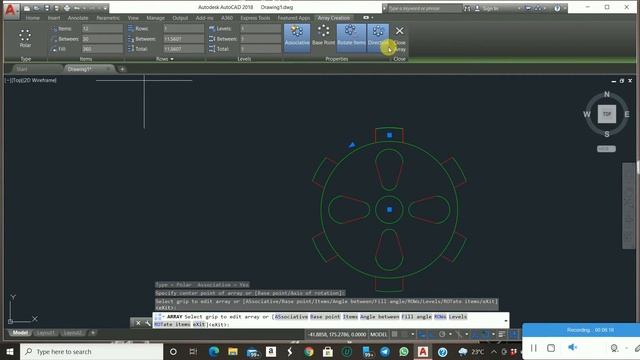Switch to the Start file tab
640x360 pixels.
(x=22, y=69)
